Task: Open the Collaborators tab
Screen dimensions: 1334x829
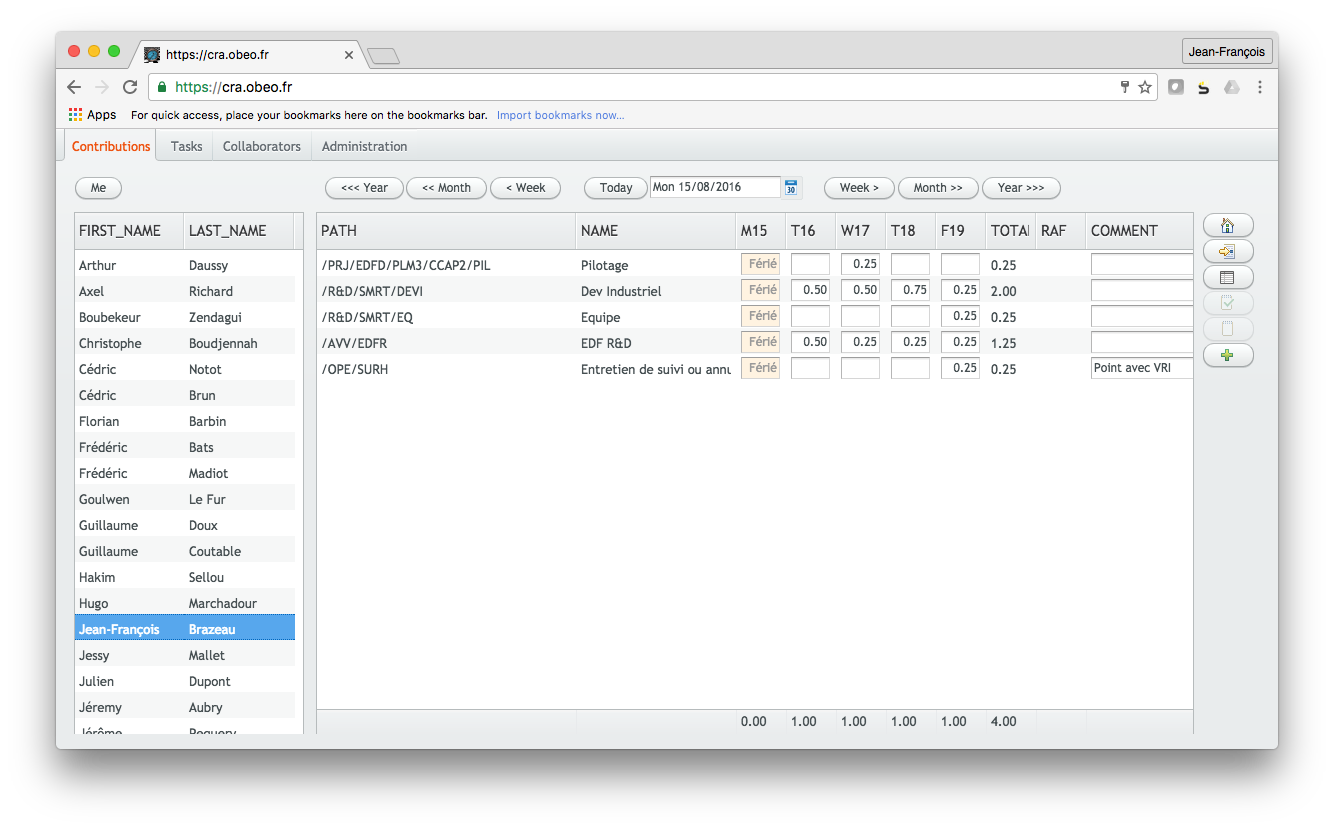Action: tap(262, 146)
